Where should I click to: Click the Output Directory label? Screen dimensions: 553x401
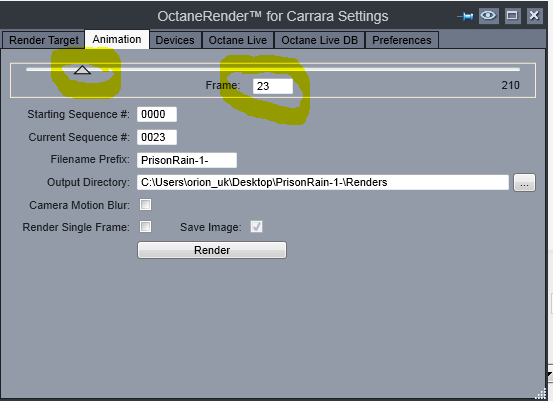(88, 182)
